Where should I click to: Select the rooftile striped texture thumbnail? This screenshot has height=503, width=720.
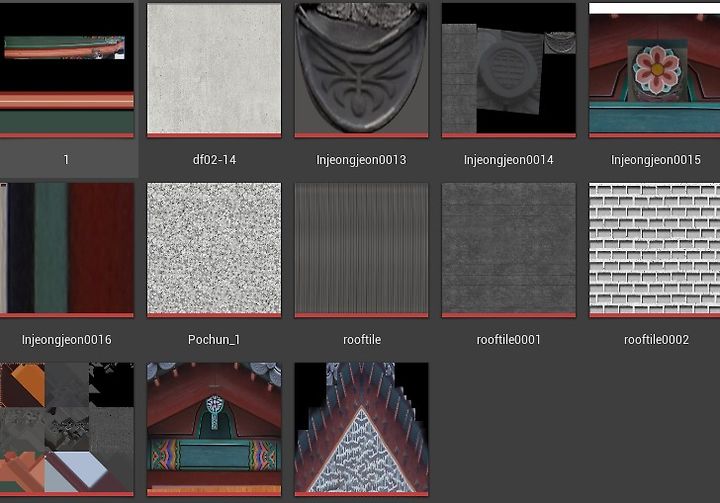pyautogui.click(x=361, y=250)
